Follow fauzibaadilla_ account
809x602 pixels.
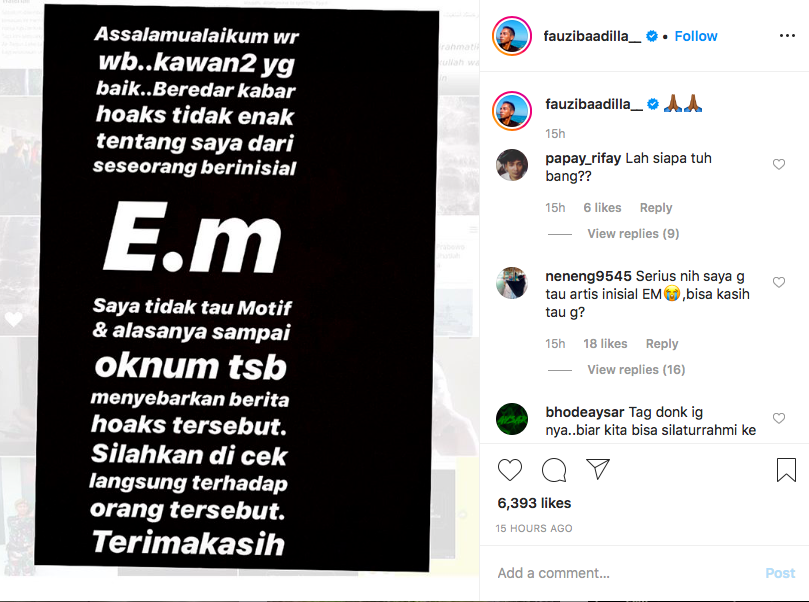(696, 36)
